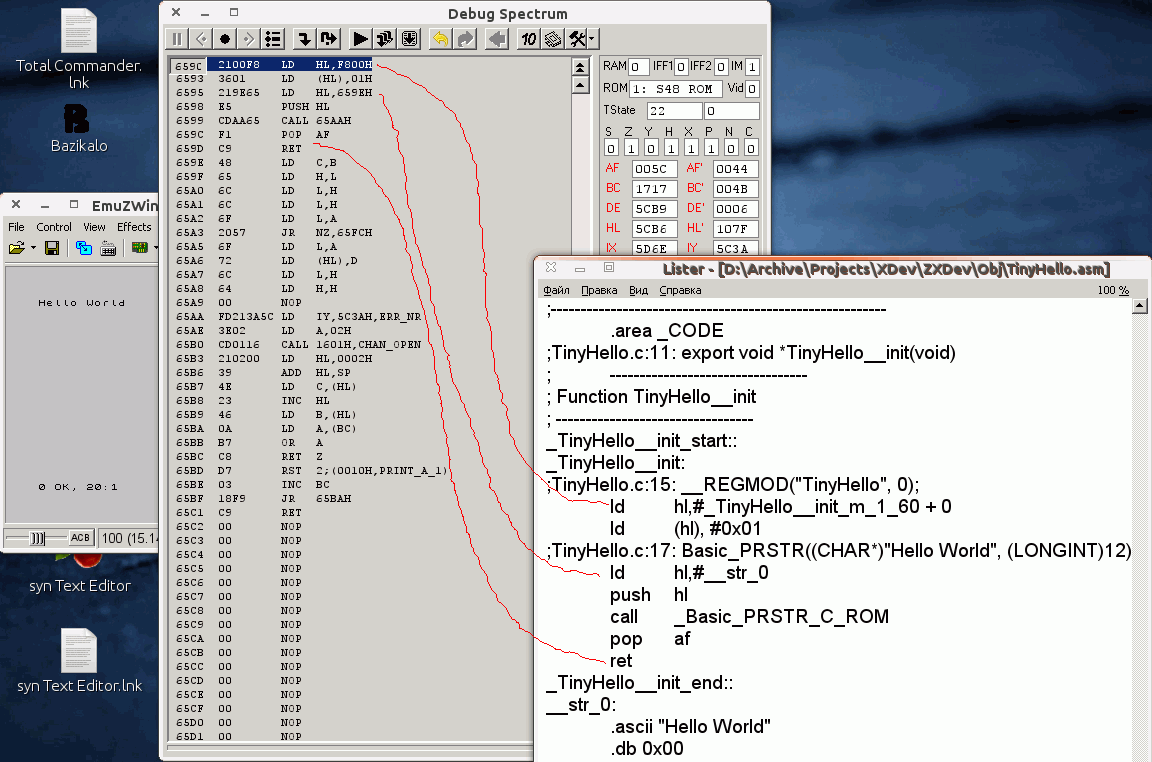Click the floppy disk save icon in EmuZWin

52,248
